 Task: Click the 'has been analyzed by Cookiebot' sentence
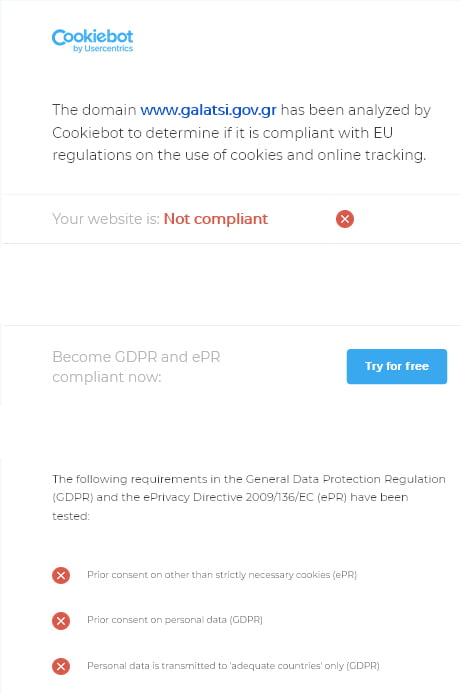(242, 121)
